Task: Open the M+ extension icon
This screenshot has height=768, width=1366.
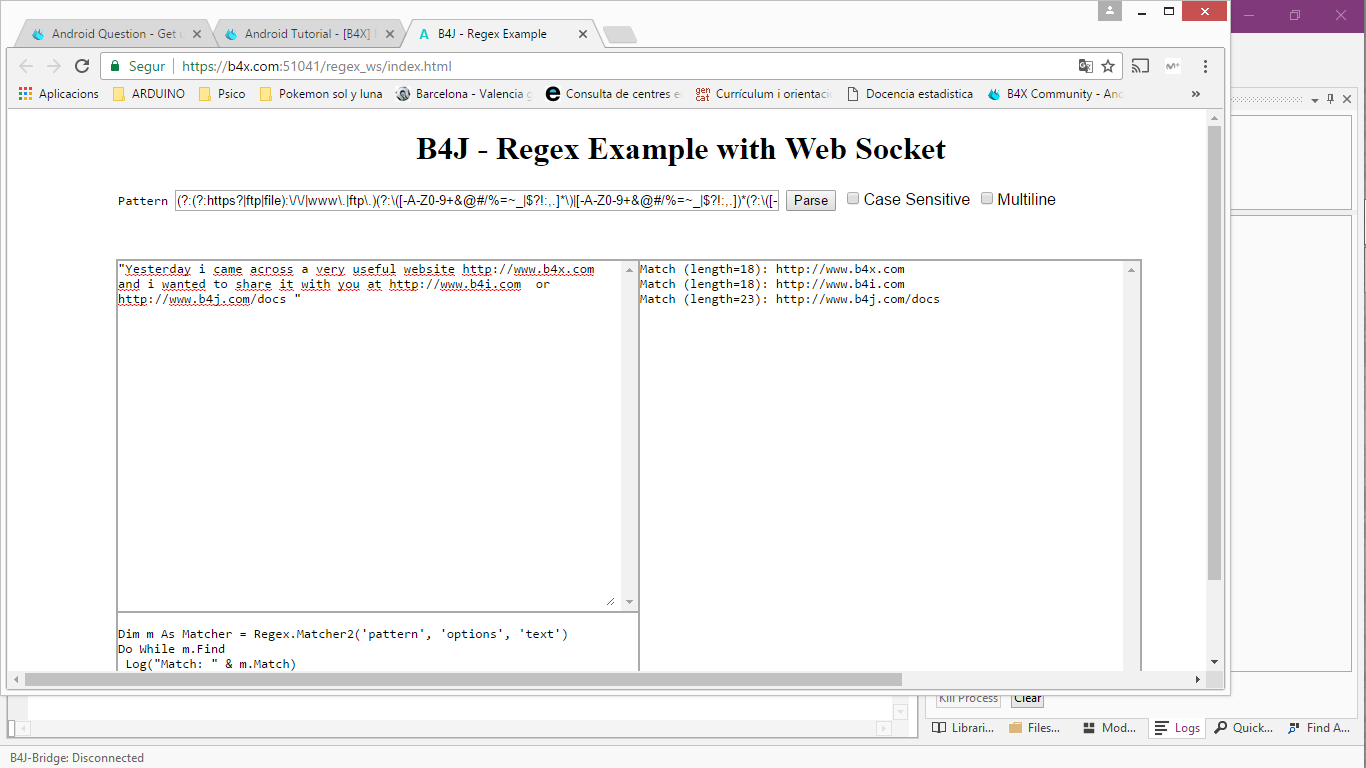Action: 1173,66
